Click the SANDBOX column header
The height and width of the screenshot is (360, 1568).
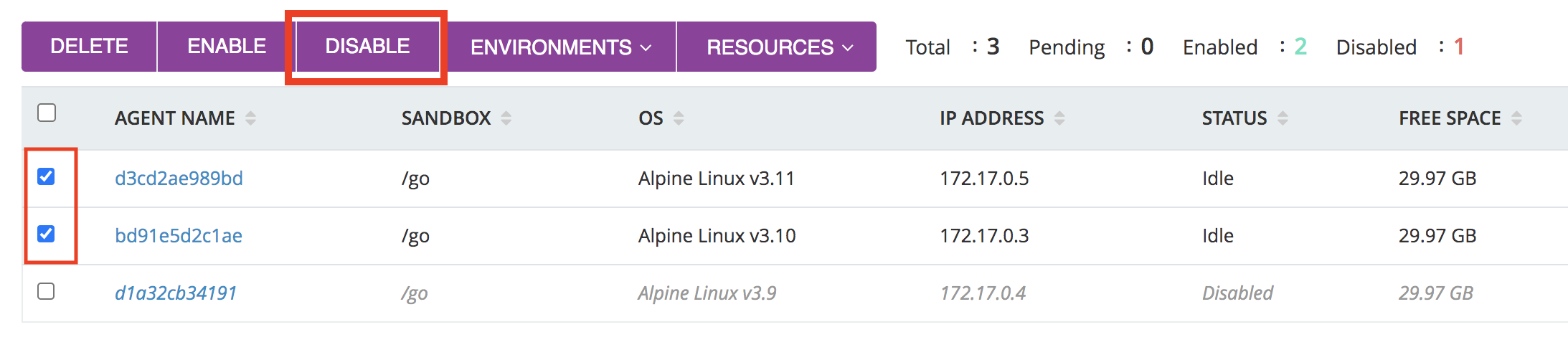[x=446, y=118]
